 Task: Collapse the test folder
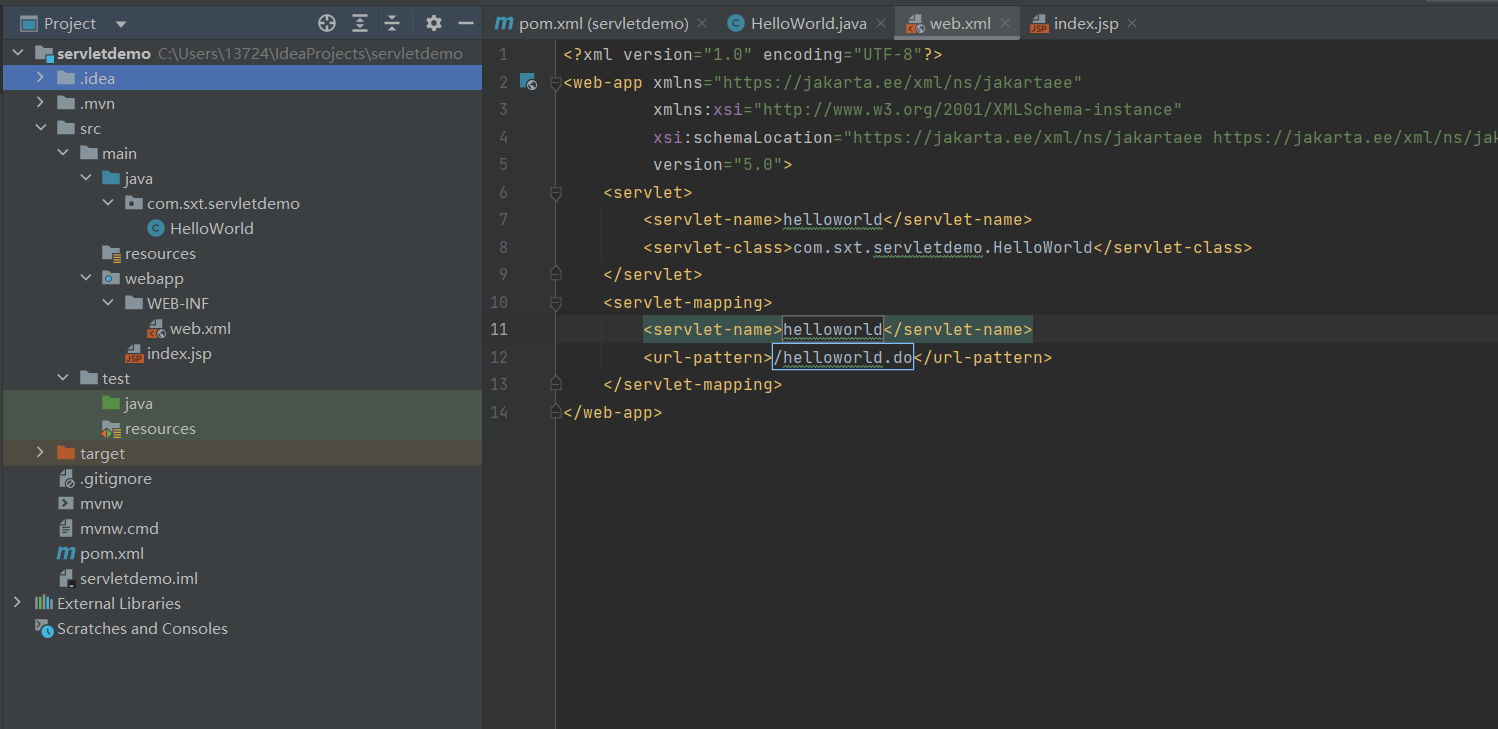62,378
